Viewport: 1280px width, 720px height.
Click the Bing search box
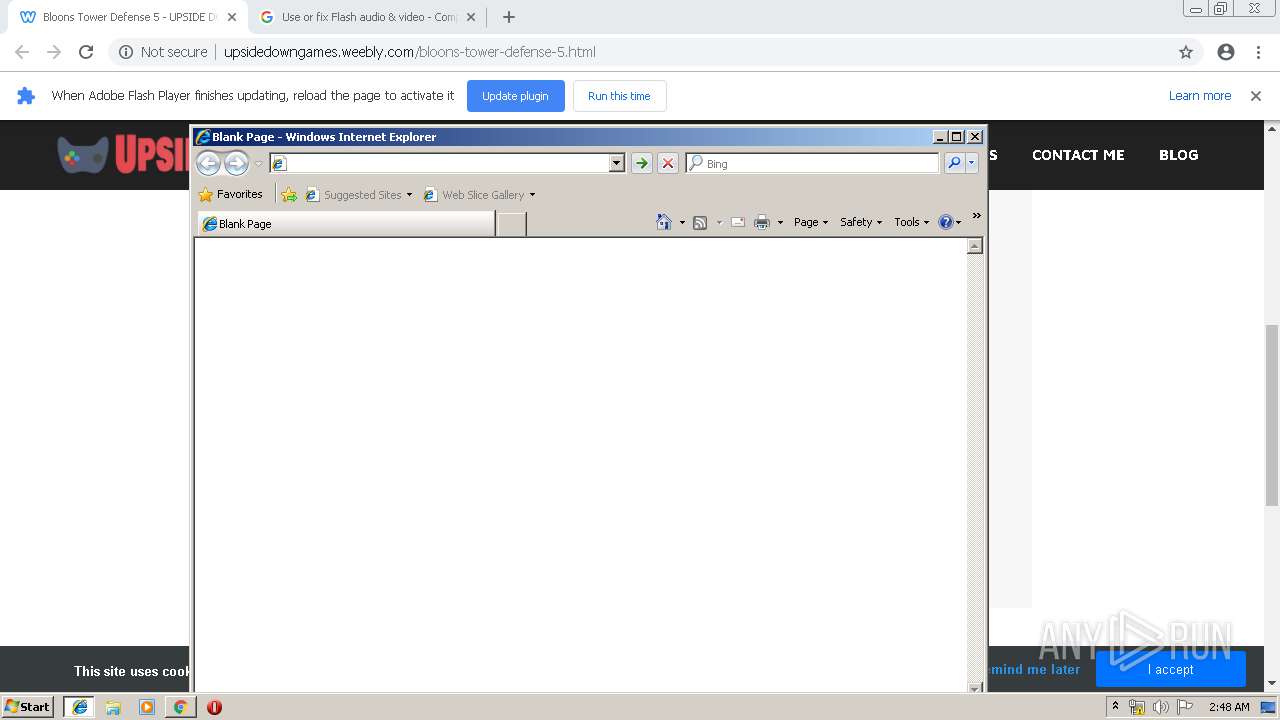click(x=812, y=163)
